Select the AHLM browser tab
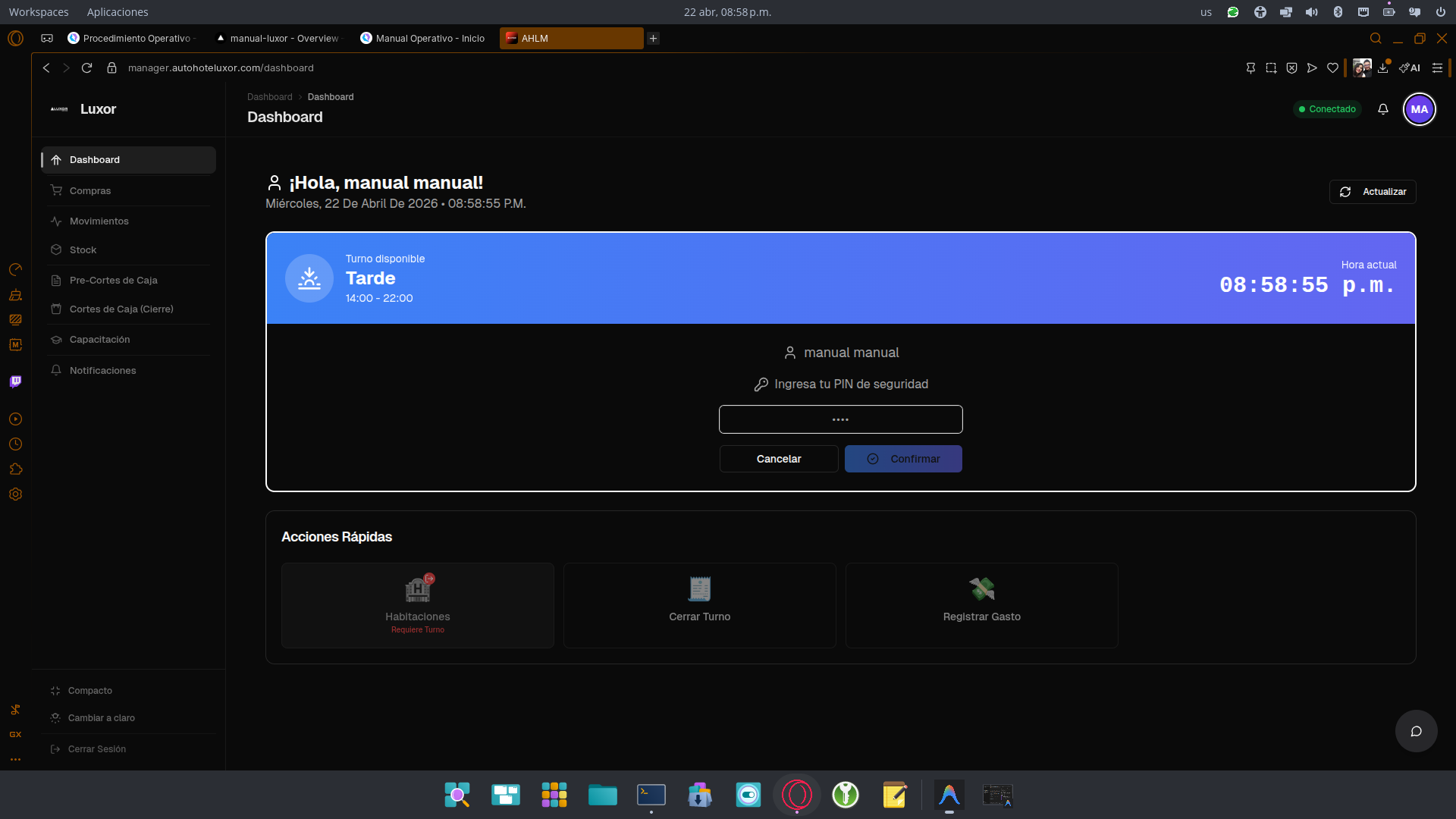The height and width of the screenshot is (819, 1456). point(571,38)
